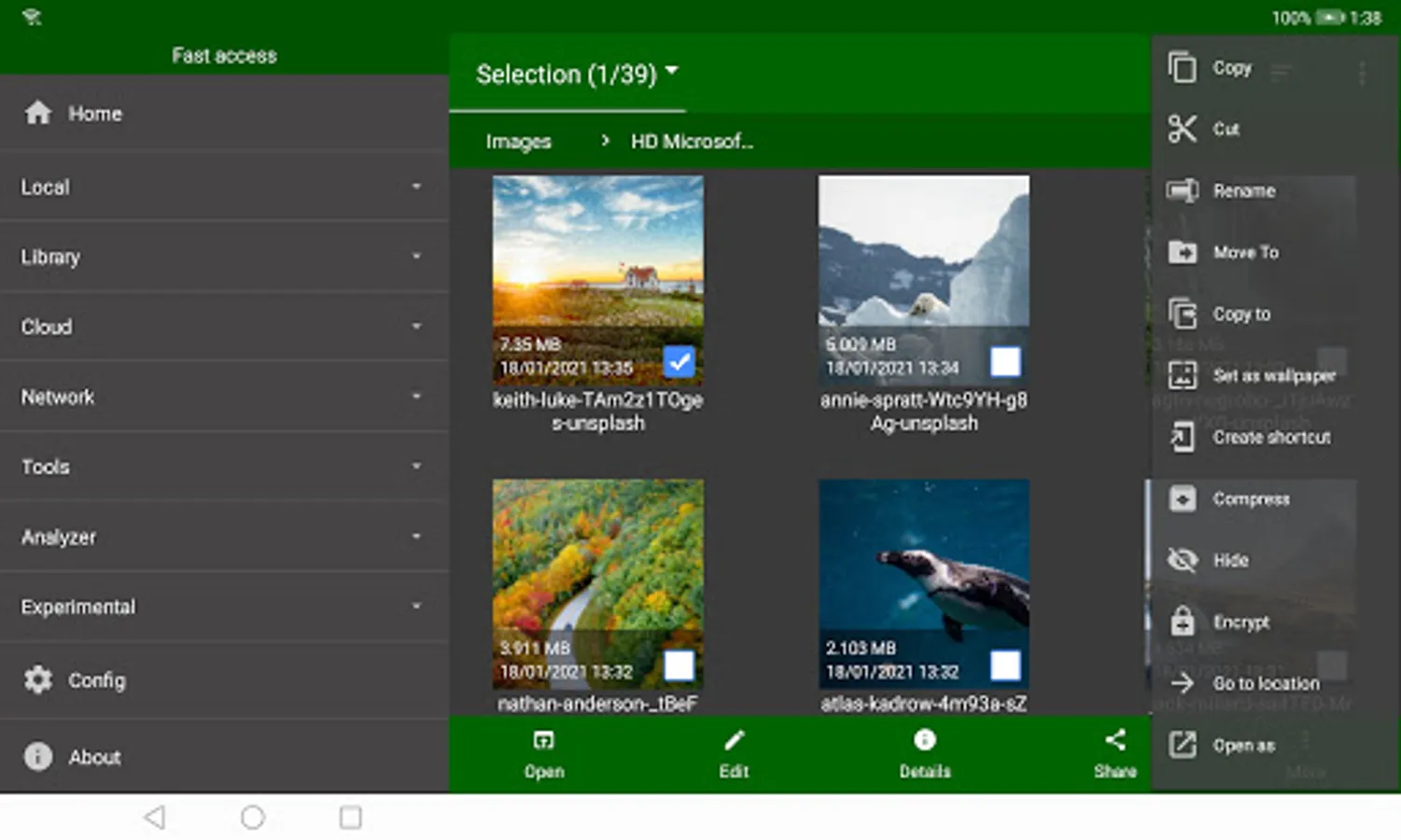The height and width of the screenshot is (840, 1401).
Task: Check the annie-spratt image checkbox
Action: pyautogui.click(x=1004, y=361)
